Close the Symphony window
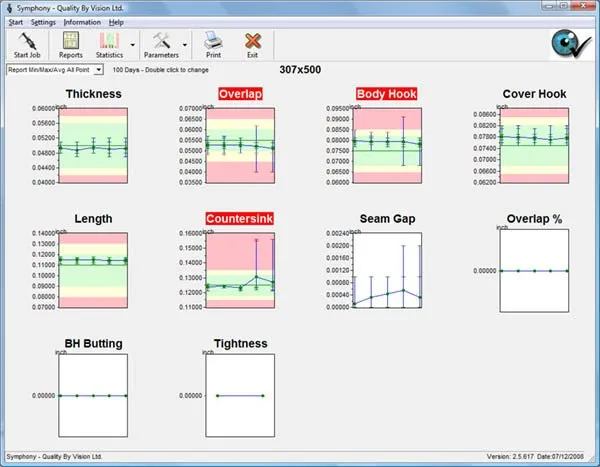The image size is (600, 467). coord(583,6)
